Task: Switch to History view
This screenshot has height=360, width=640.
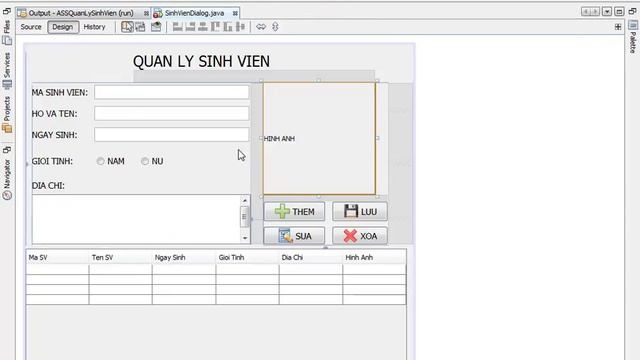Action: coord(94,27)
